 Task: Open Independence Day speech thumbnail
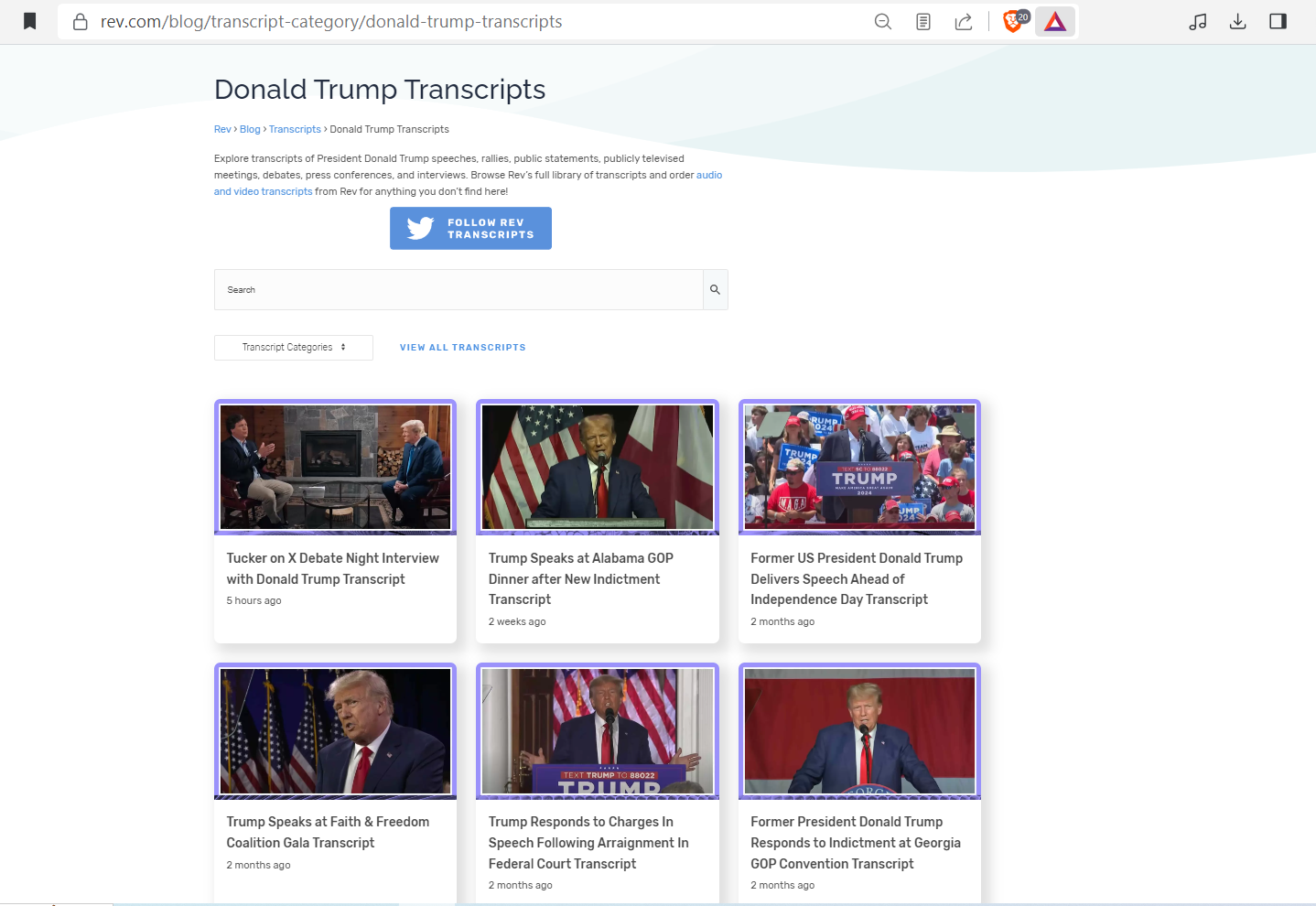(859, 468)
